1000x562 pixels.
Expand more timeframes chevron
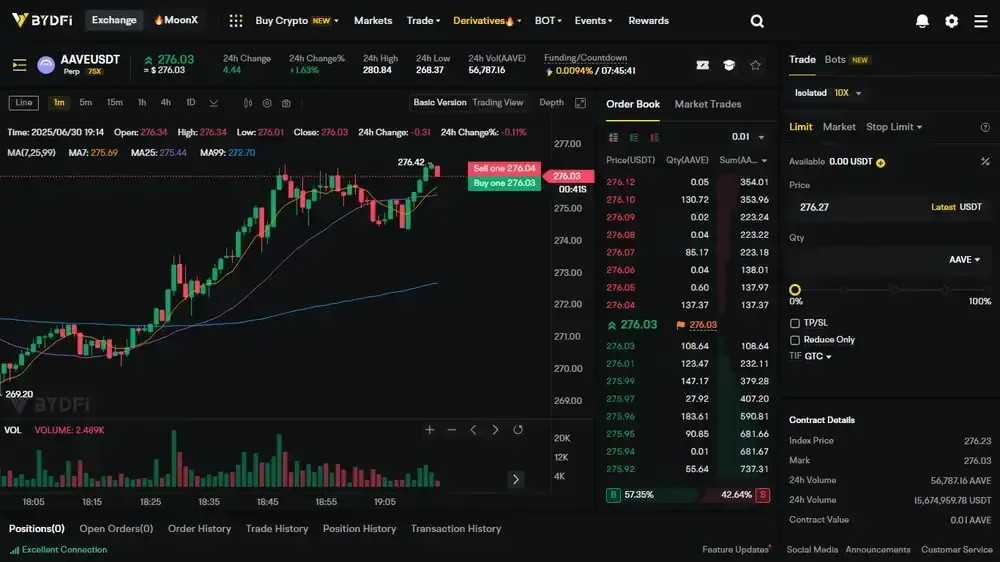tap(214, 103)
